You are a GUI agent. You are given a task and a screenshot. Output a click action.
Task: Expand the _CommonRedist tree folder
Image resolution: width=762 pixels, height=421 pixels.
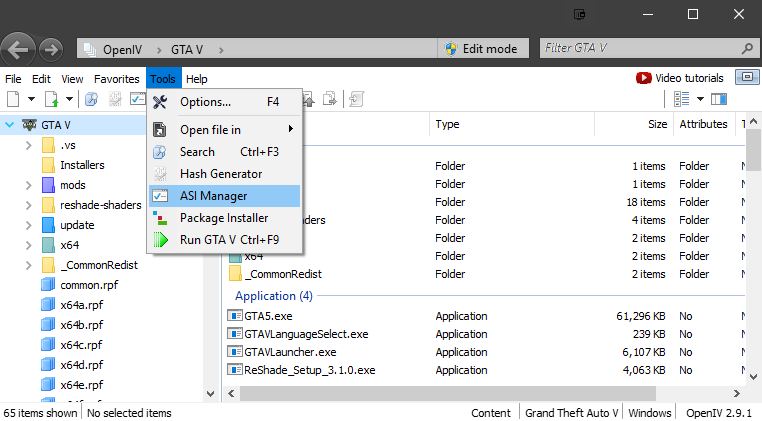pos(28,265)
